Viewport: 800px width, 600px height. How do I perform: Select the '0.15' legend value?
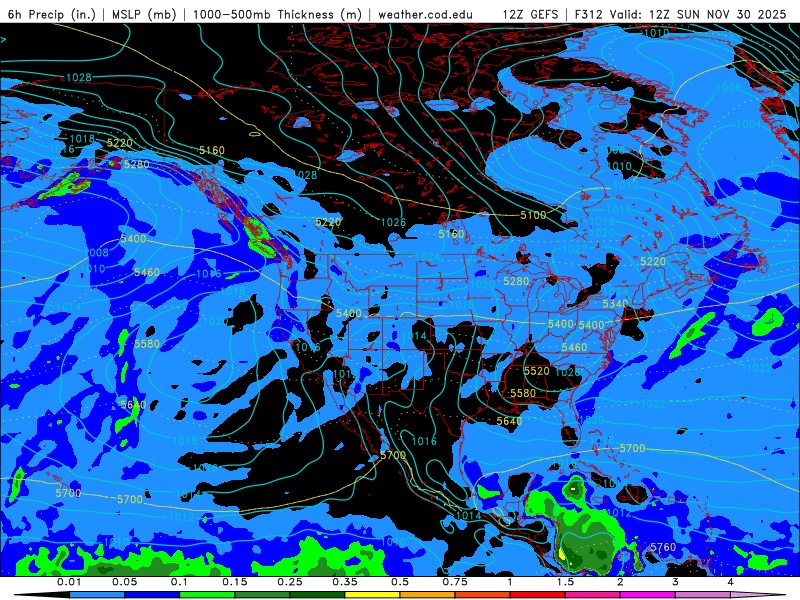point(235,582)
